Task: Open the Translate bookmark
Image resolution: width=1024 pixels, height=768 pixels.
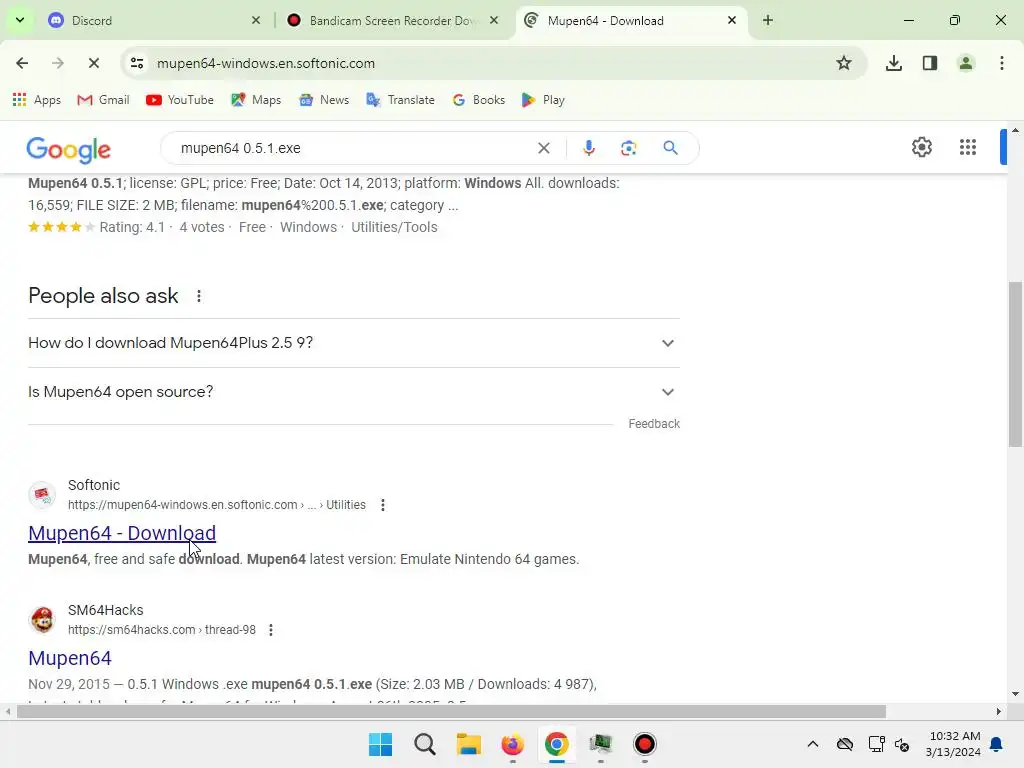Action: [x=400, y=100]
